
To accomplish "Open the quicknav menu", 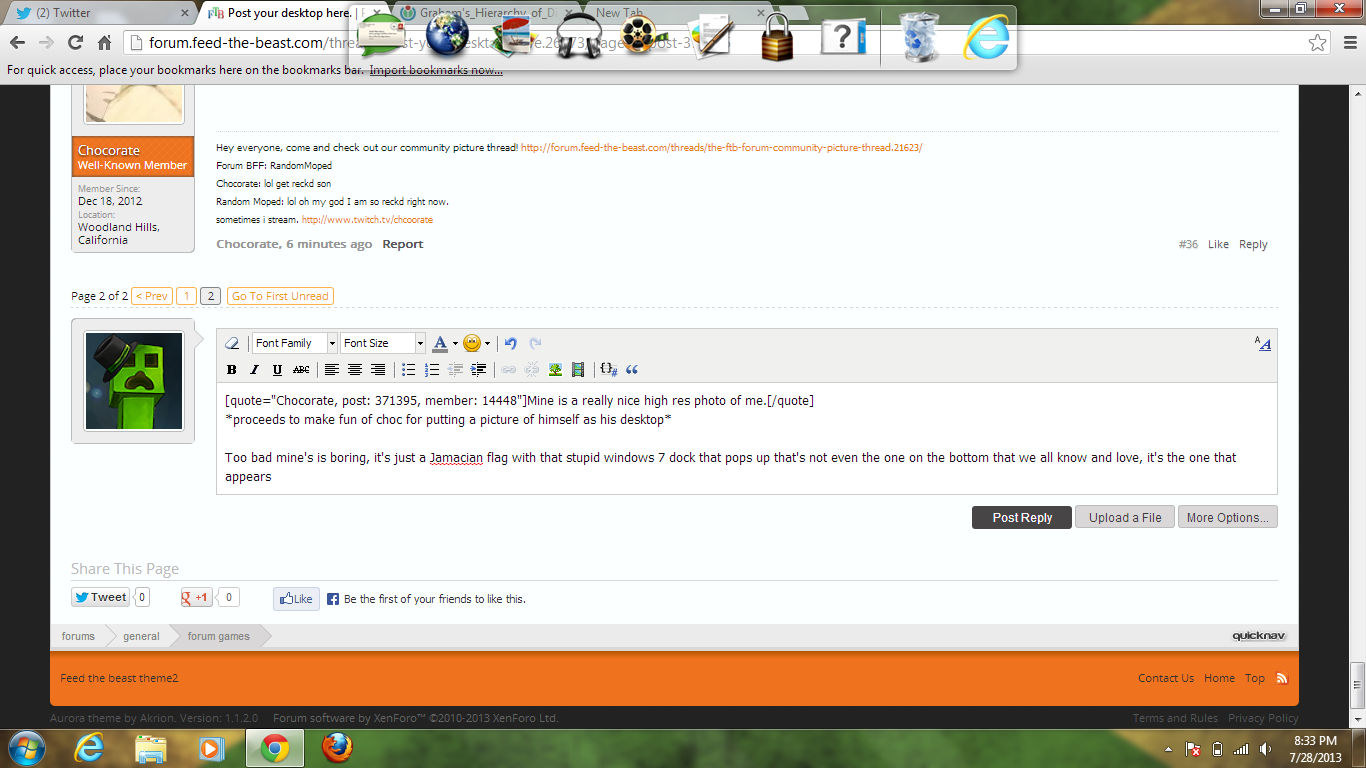I will coord(1259,636).
